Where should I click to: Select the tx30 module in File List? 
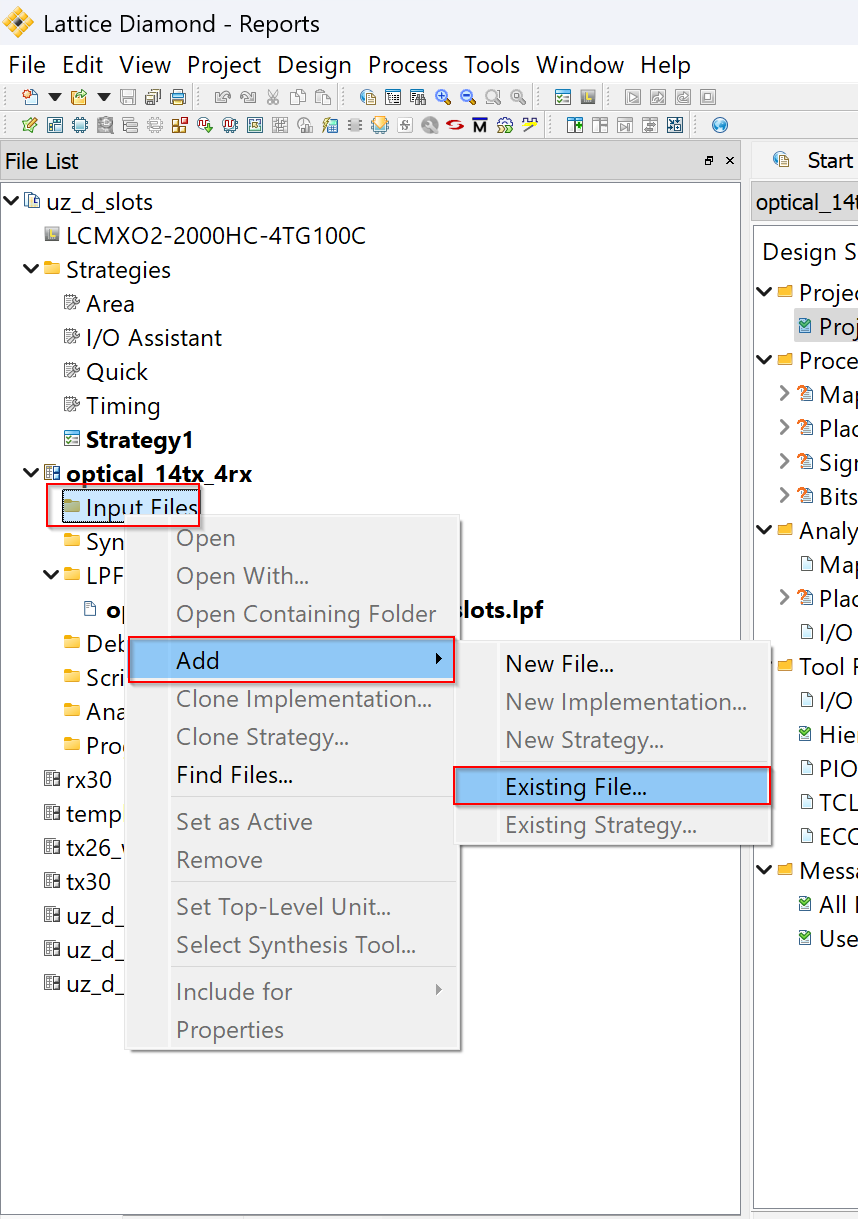coord(89,882)
